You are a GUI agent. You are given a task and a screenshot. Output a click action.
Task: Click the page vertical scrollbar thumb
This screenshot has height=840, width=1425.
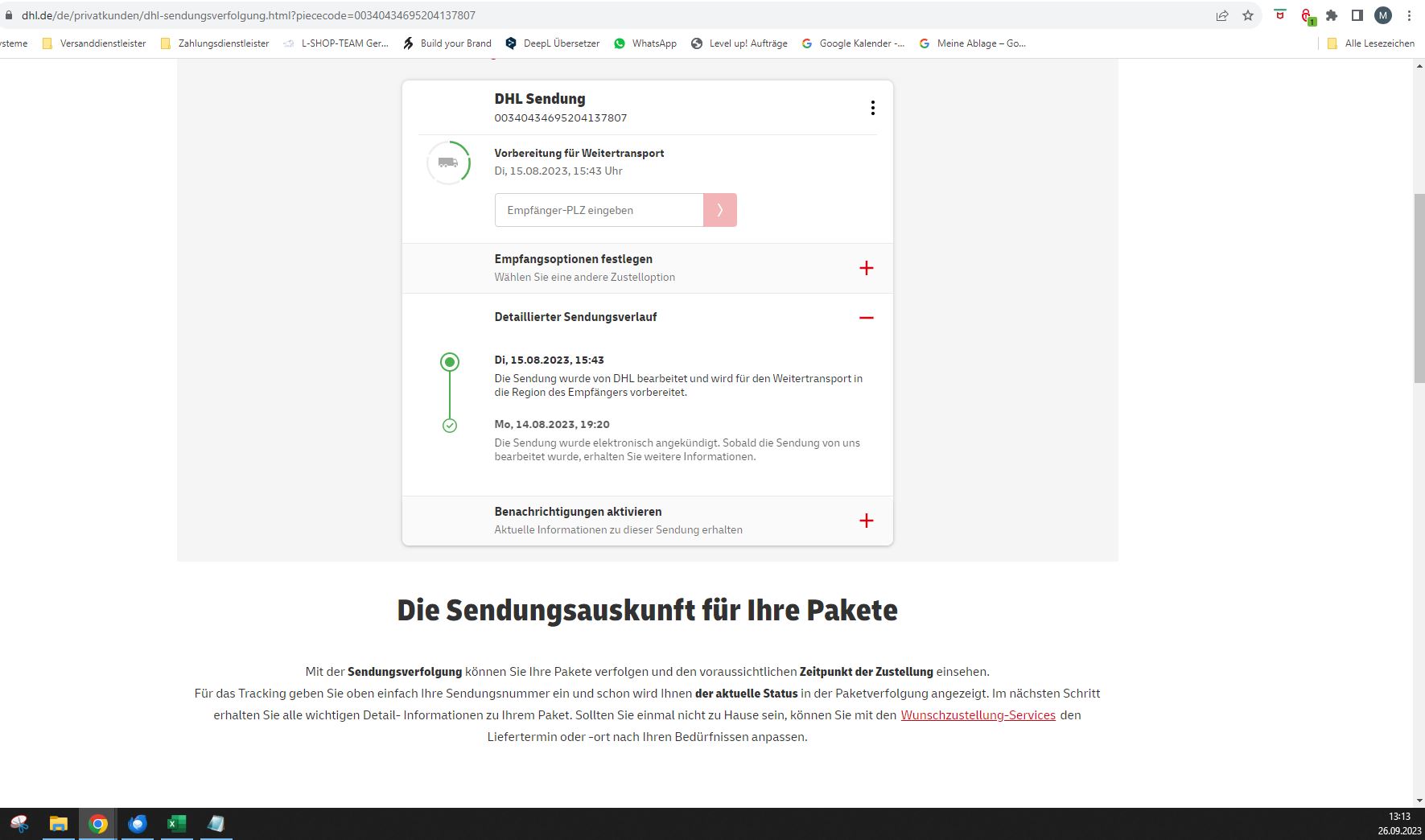pyautogui.click(x=1419, y=288)
